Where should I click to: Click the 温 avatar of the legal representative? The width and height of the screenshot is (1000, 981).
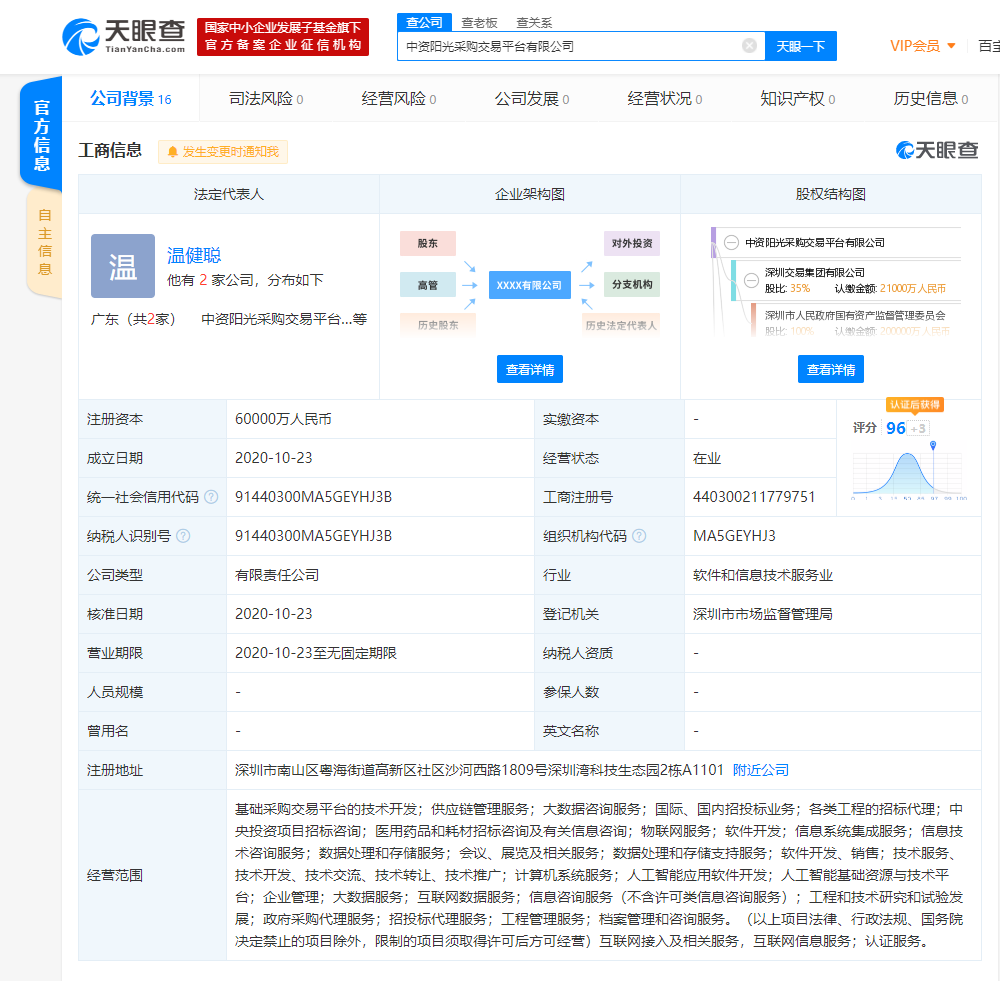(123, 266)
